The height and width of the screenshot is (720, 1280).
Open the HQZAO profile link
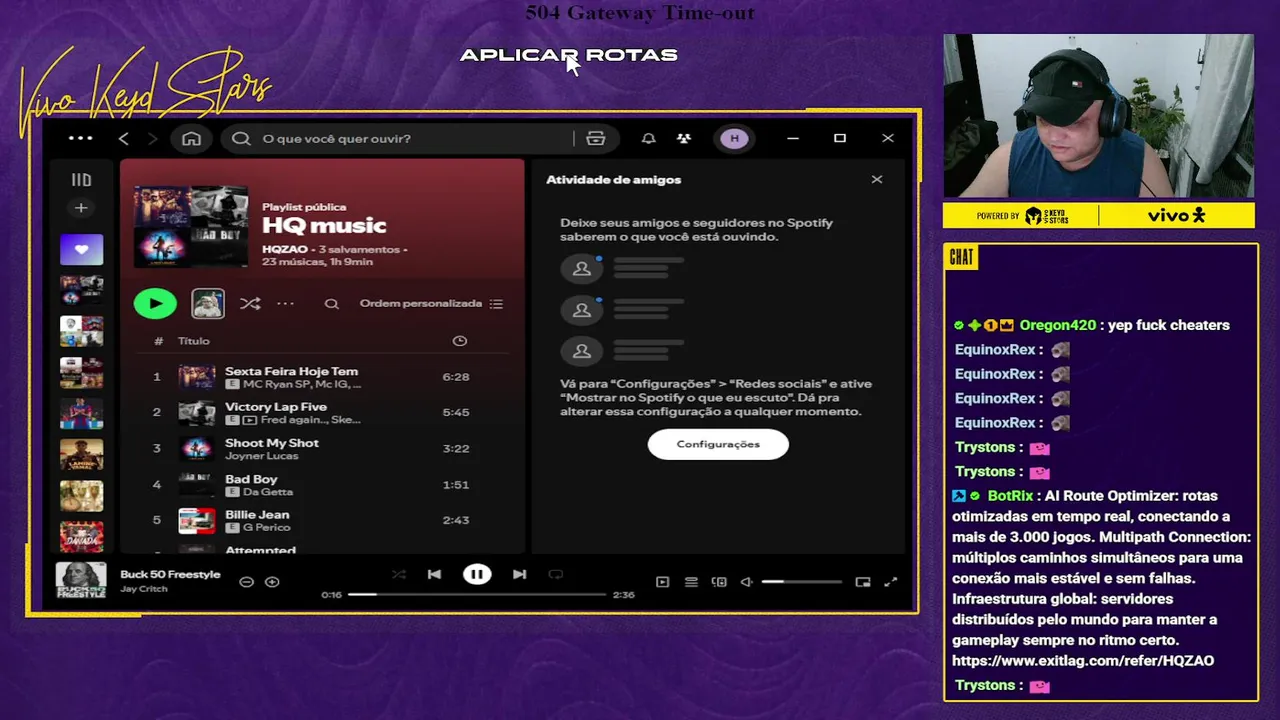pos(285,249)
